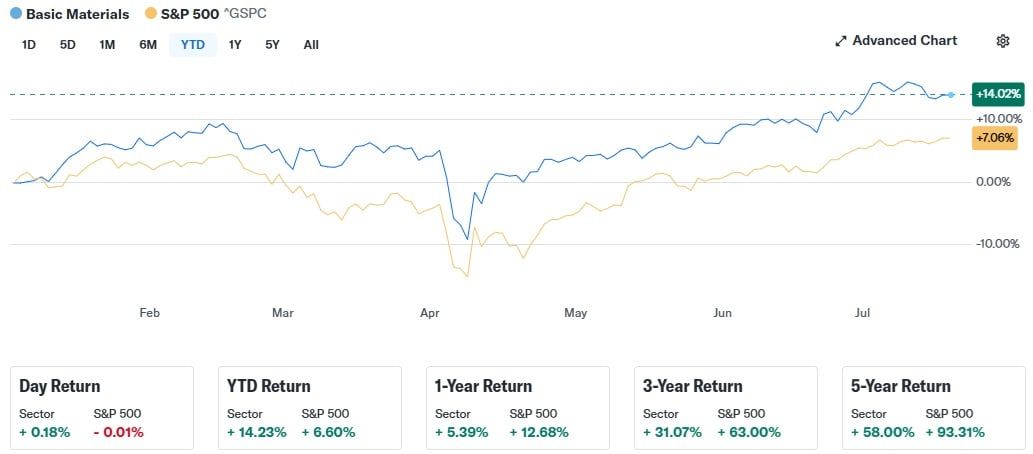The width and height of the screenshot is (1033, 454).
Task: Click the +7.06% S&P 500 price tag
Action: click(x=994, y=138)
